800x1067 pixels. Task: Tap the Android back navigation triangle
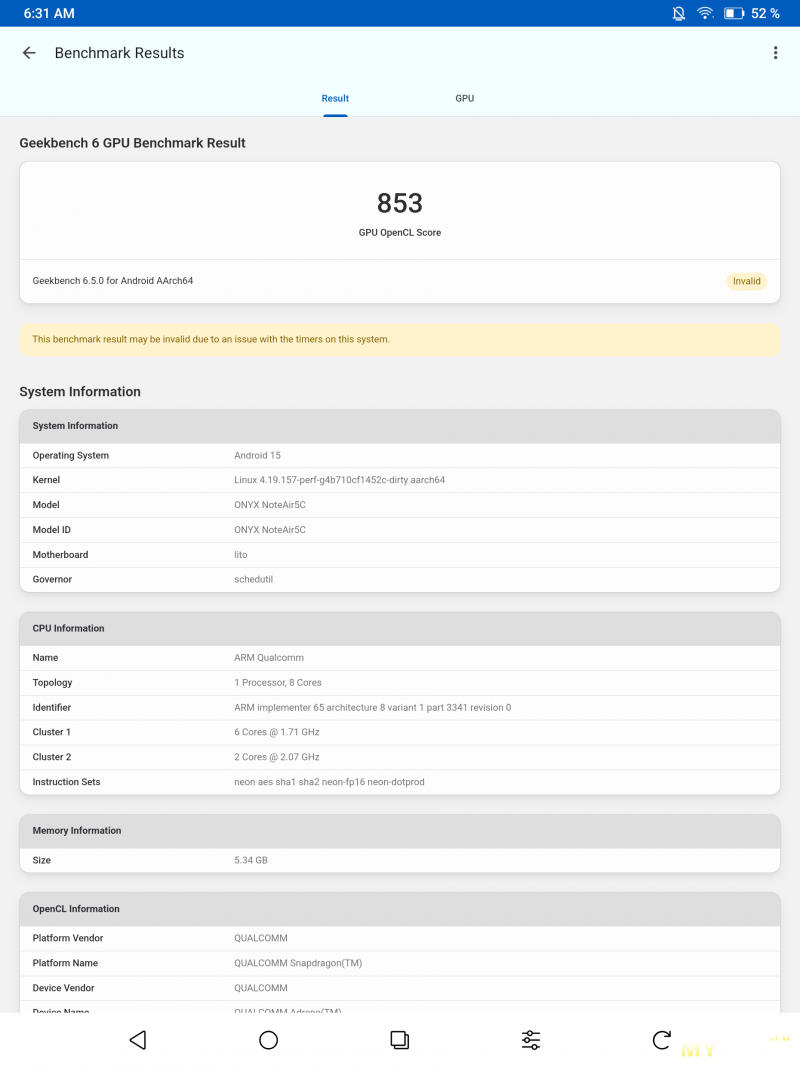coord(138,1040)
